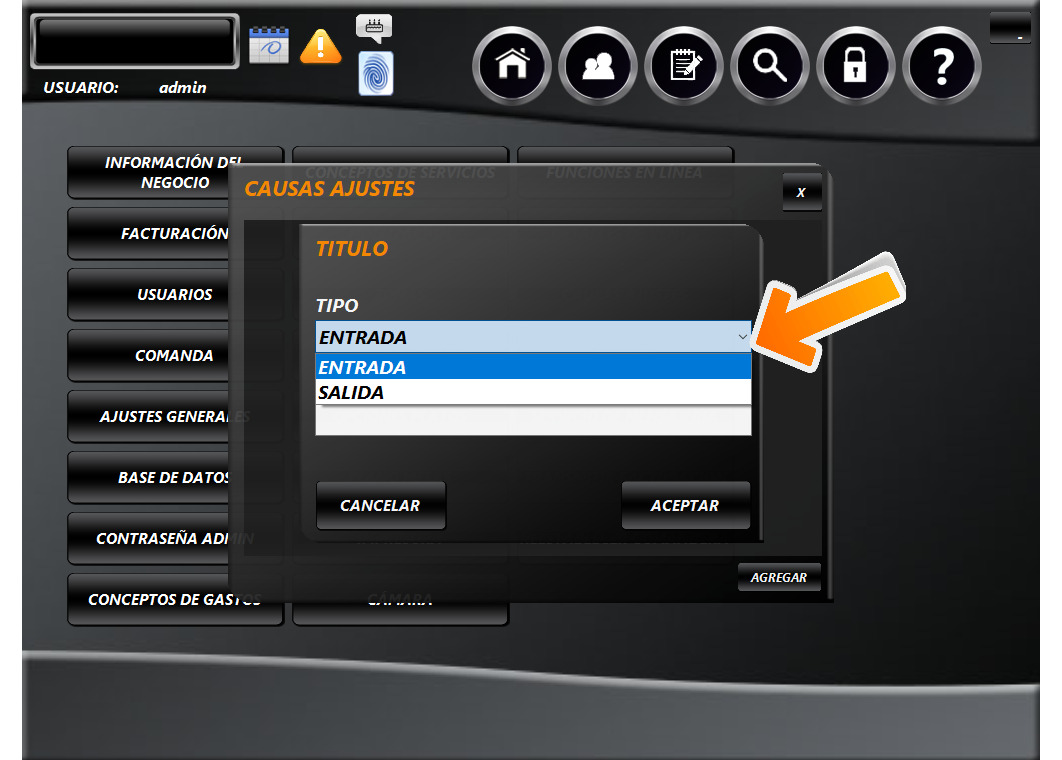Click the black text field above USUARIO
The image size is (1062, 760).
135,41
